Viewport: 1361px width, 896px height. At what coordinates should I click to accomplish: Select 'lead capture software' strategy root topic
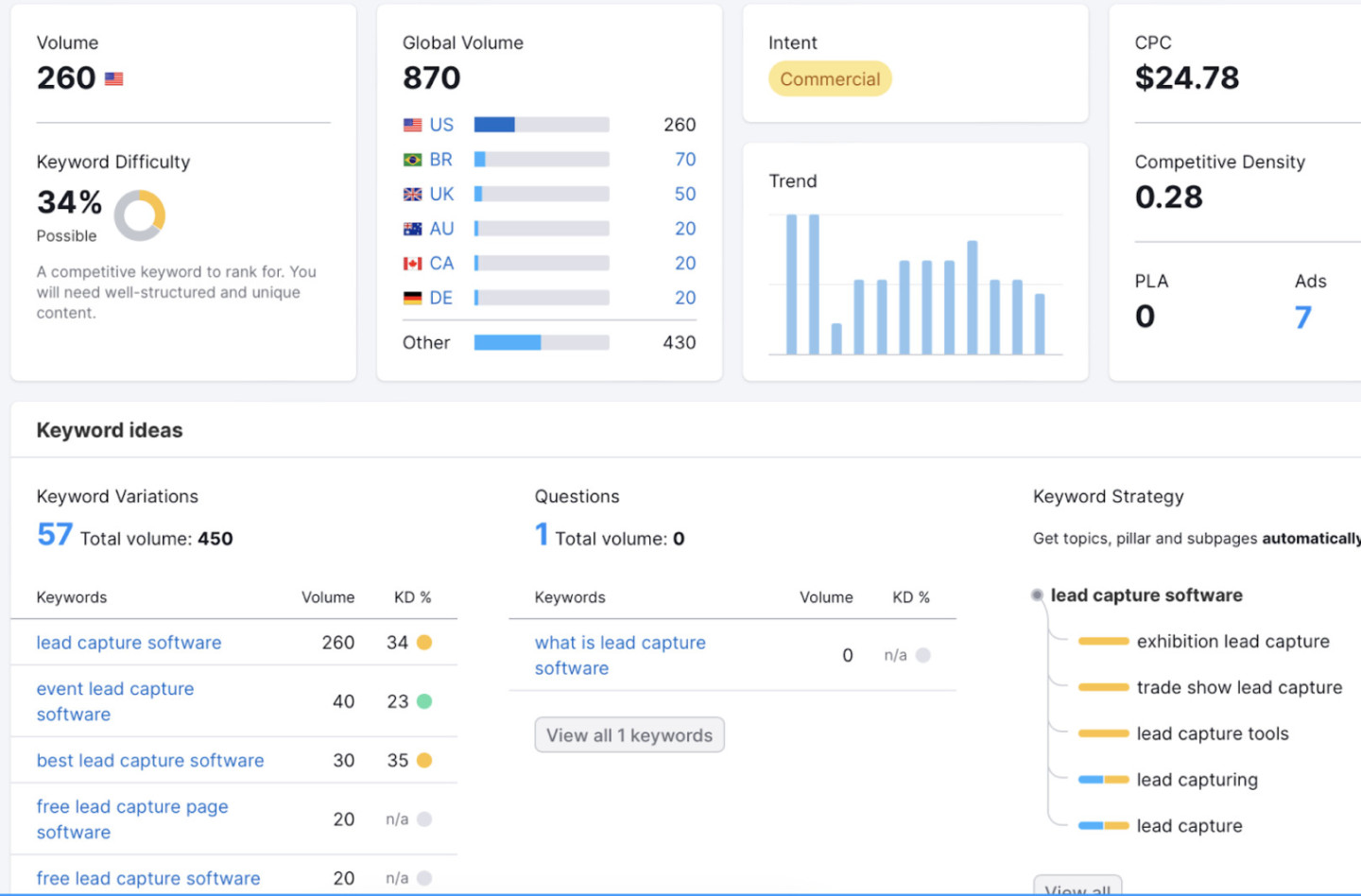(x=1146, y=595)
